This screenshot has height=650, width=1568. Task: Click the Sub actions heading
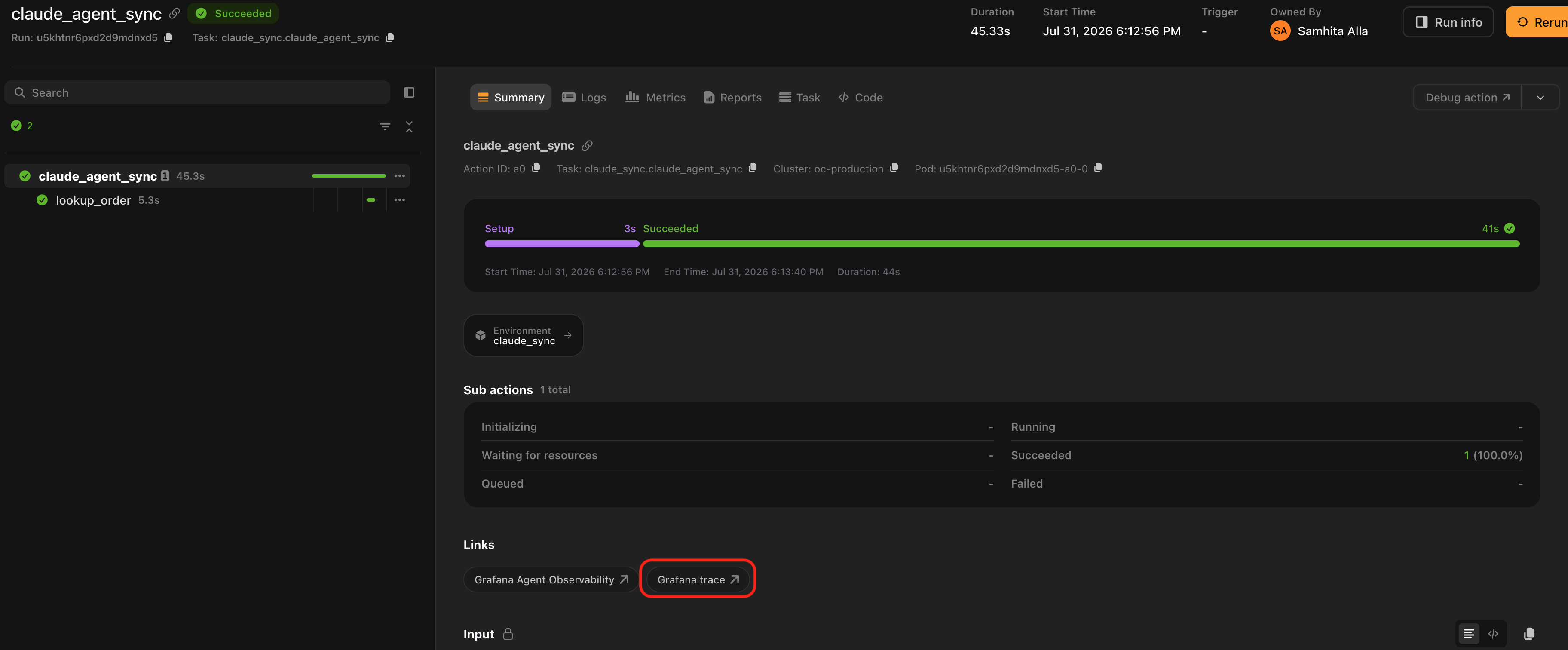pos(498,390)
